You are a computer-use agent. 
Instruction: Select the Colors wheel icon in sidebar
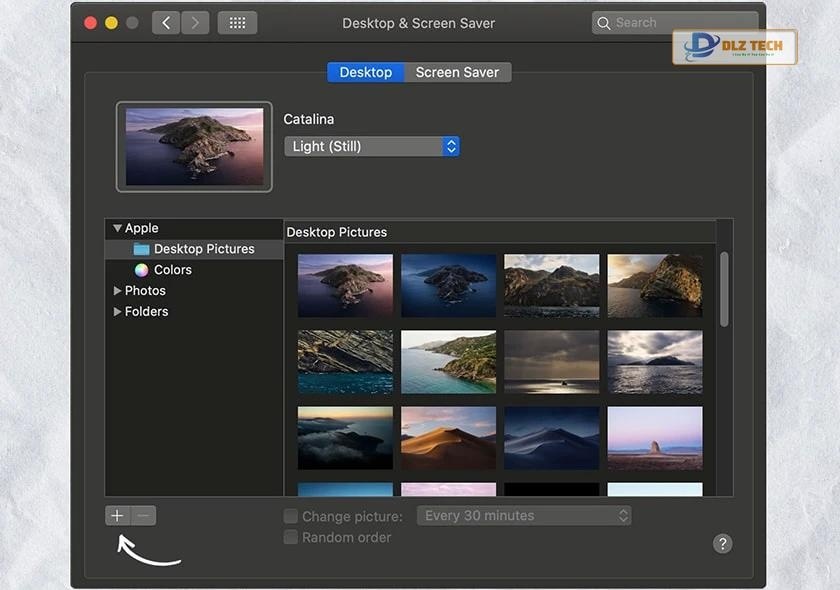(x=141, y=270)
